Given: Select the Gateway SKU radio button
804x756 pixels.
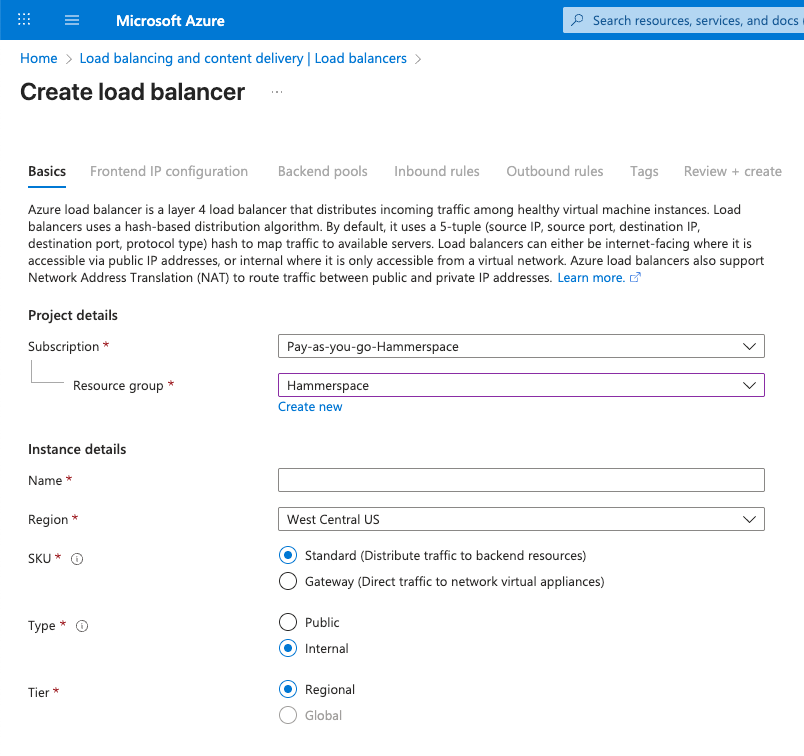Looking at the screenshot, I should [288, 581].
